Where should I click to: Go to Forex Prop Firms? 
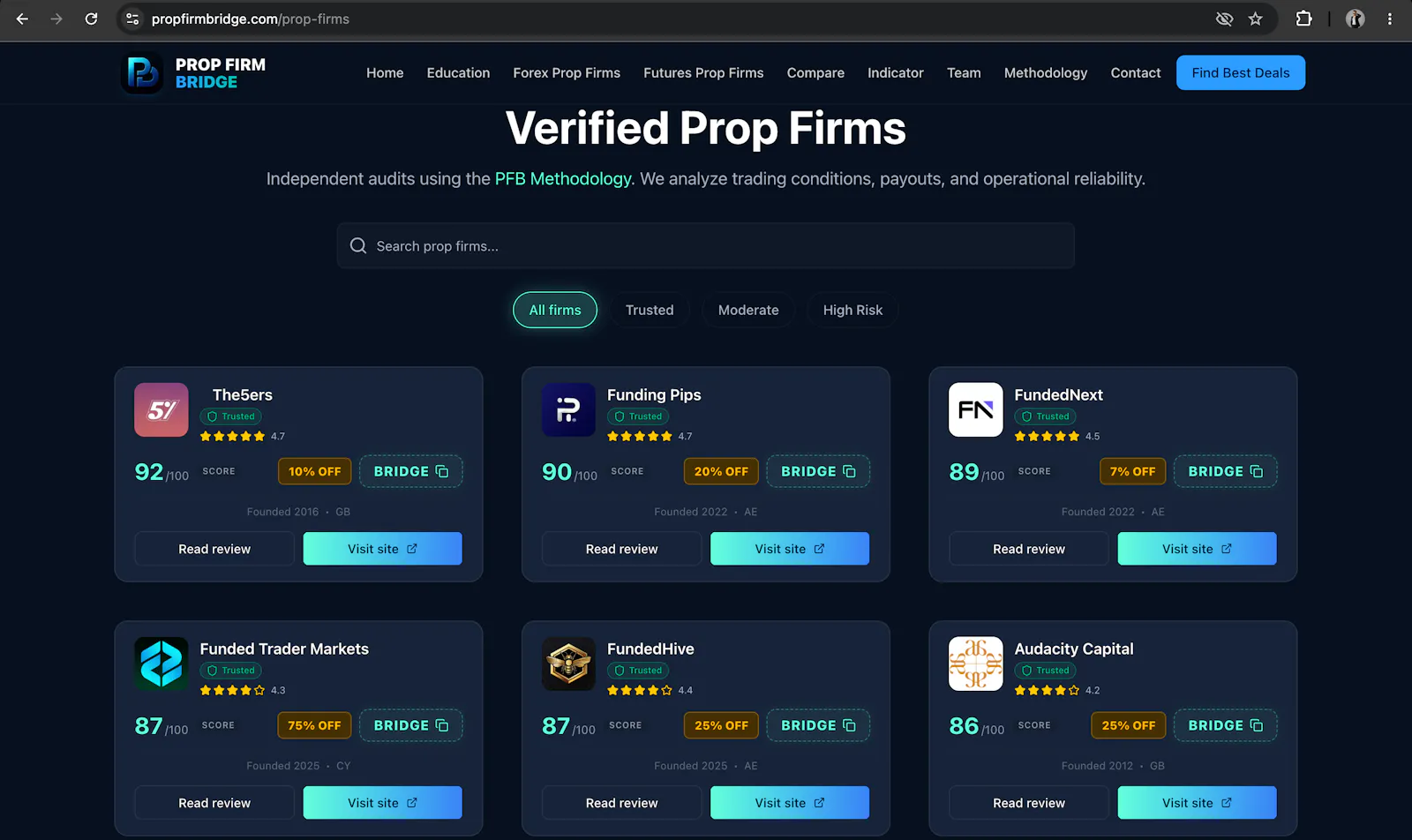pos(567,72)
